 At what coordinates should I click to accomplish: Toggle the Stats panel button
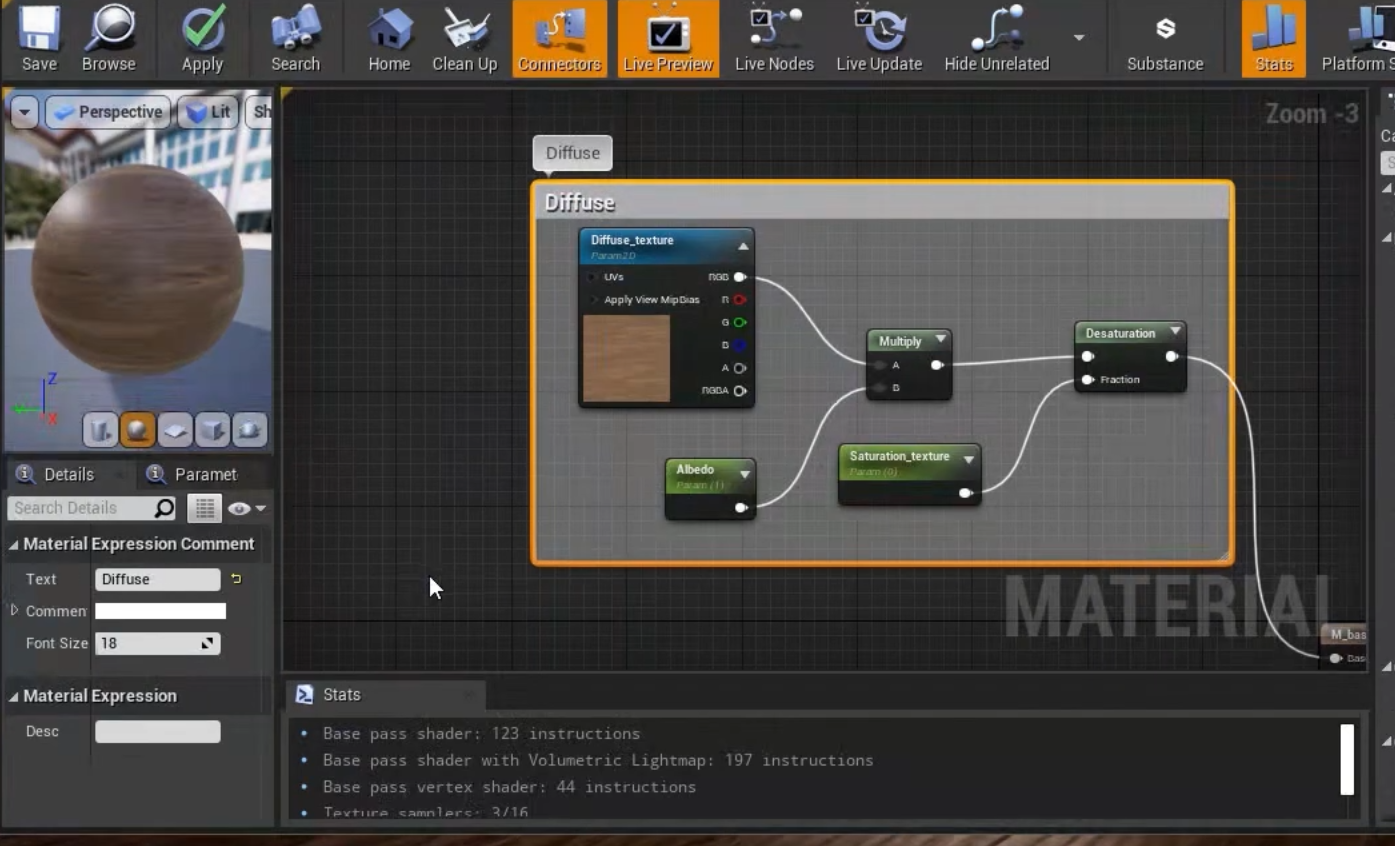pyautogui.click(x=1273, y=39)
